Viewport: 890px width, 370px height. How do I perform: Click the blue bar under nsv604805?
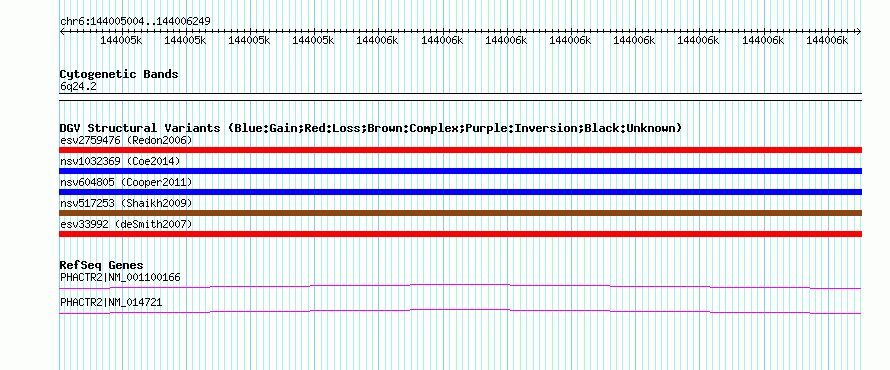(460, 192)
